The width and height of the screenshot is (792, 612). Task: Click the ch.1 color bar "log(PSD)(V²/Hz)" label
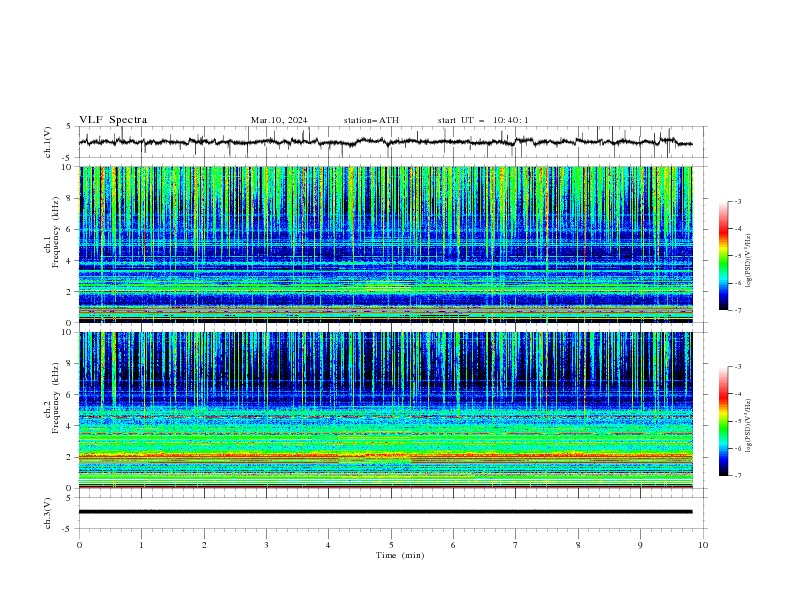tap(749, 261)
